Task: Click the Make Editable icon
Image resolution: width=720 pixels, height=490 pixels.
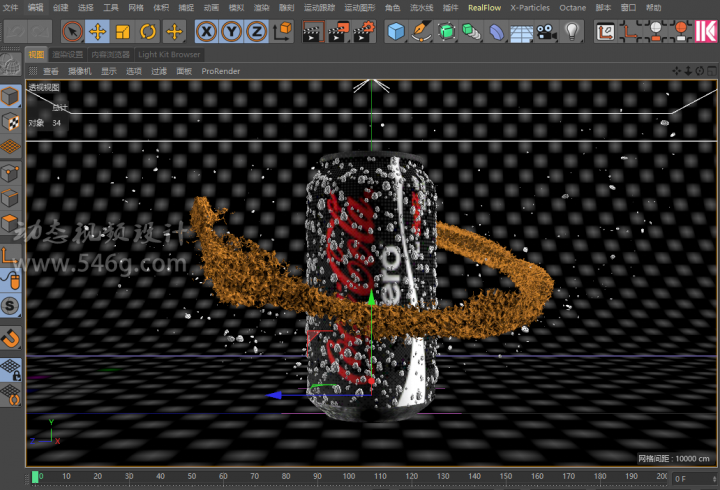Action: coord(10,64)
